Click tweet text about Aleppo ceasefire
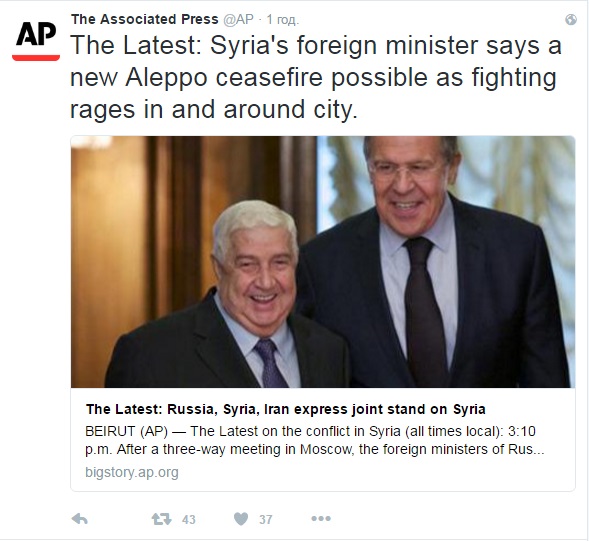The height and width of the screenshot is (541, 589). tap(316, 77)
